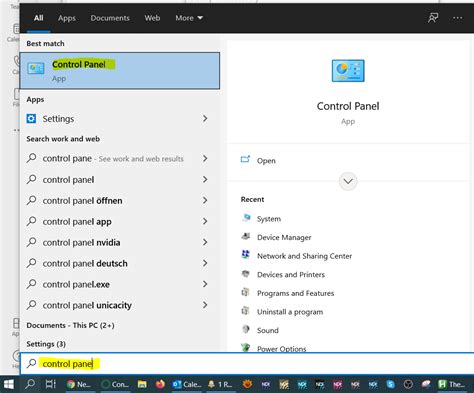
Task: Click the 'Documents - This PC (2+)' heading
Action: tap(70, 325)
